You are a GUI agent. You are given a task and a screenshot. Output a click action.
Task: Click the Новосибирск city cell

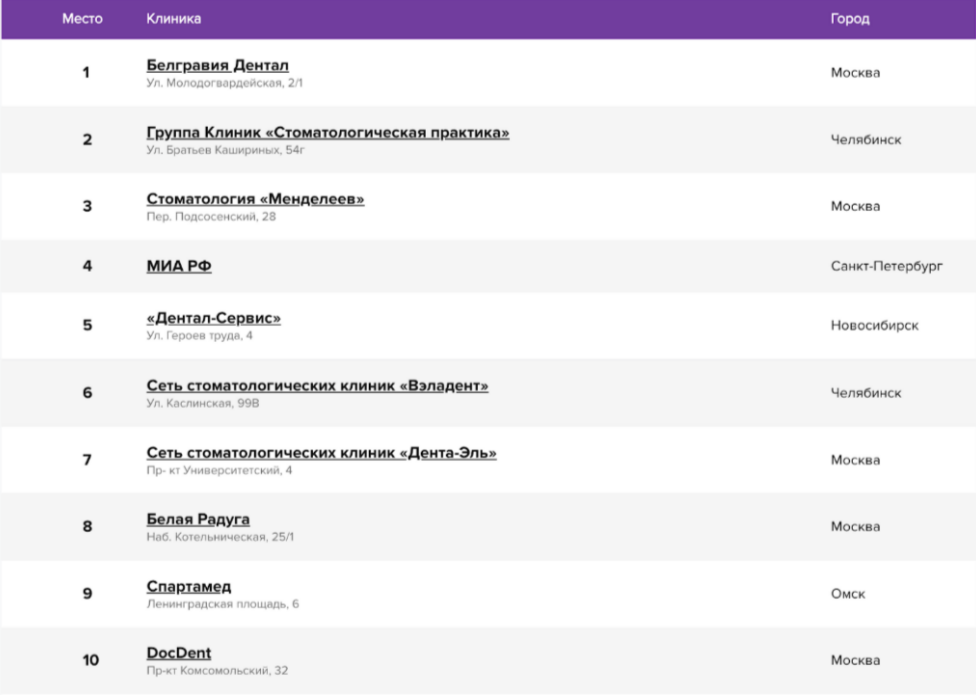(x=874, y=326)
